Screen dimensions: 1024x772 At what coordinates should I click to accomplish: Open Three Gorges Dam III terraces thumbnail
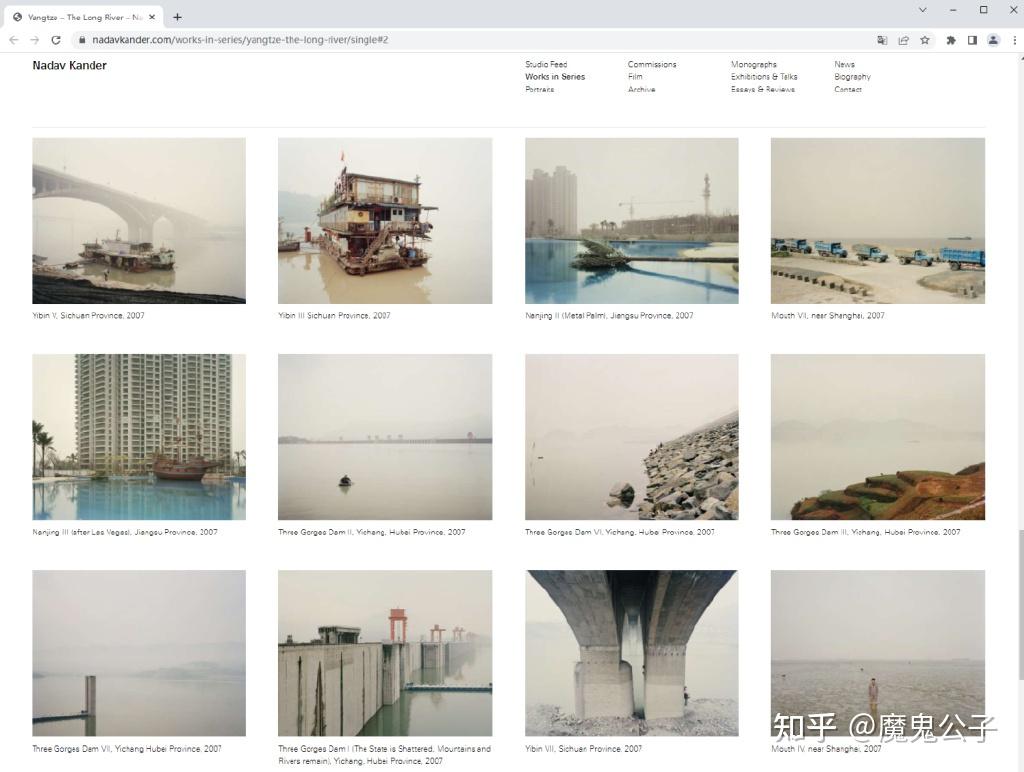878,437
